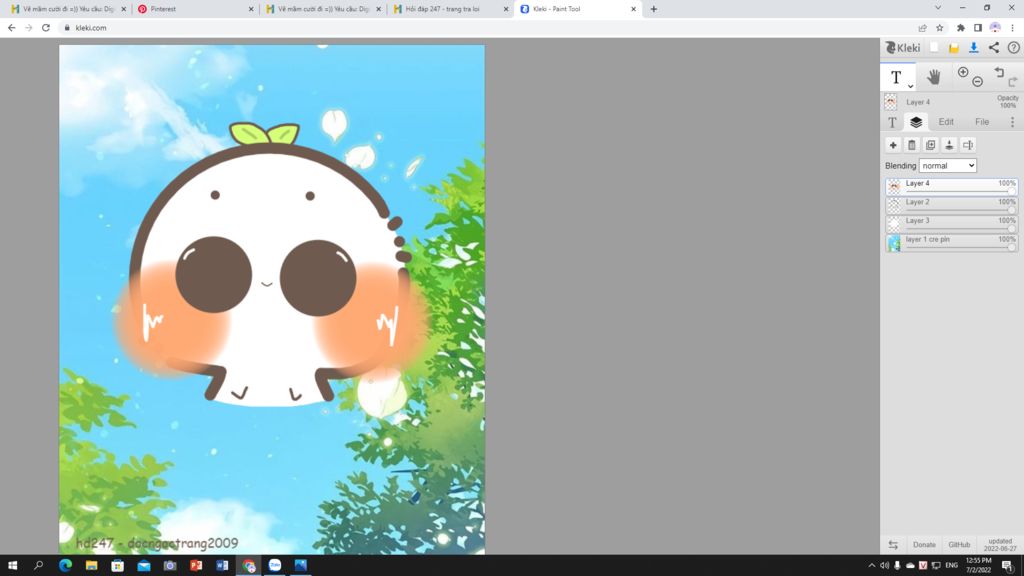This screenshot has height=576, width=1024.
Task: Open the File tab
Action: click(982, 122)
